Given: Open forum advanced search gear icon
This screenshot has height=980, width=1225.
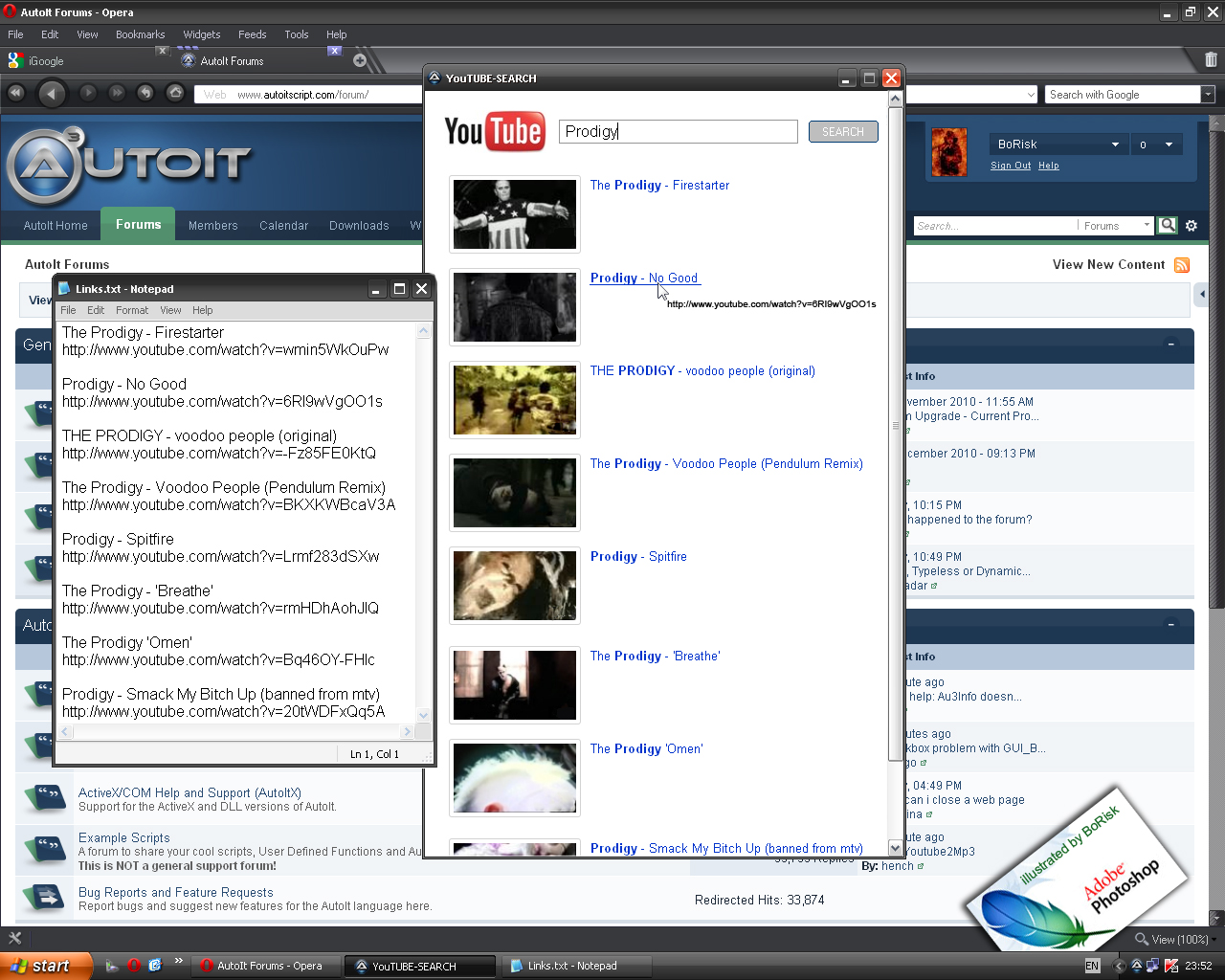Looking at the screenshot, I should (x=1192, y=226).
